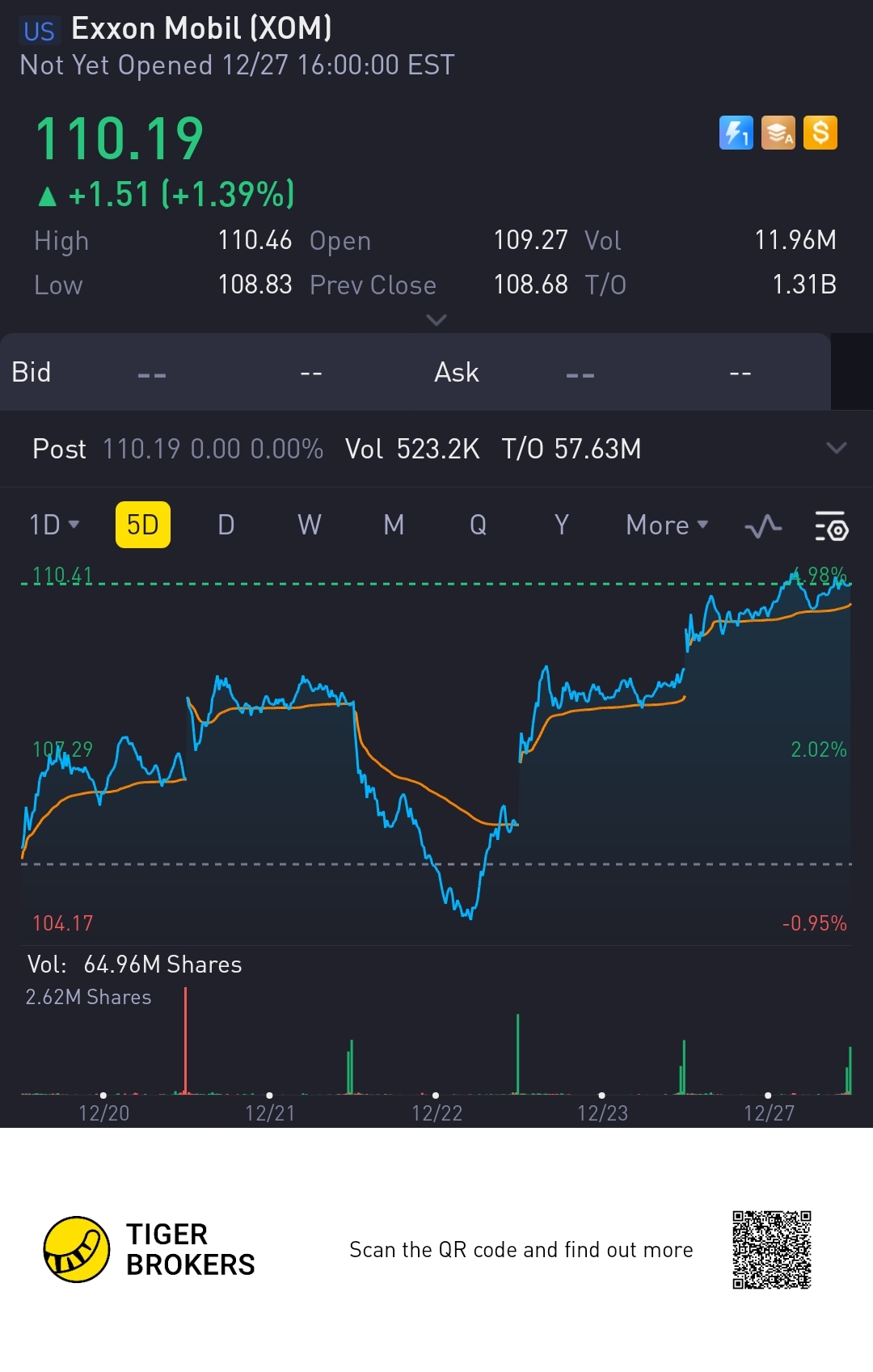873x1372 pixels.
Task: Open the More timeframes dropdown
Action: 667,526
